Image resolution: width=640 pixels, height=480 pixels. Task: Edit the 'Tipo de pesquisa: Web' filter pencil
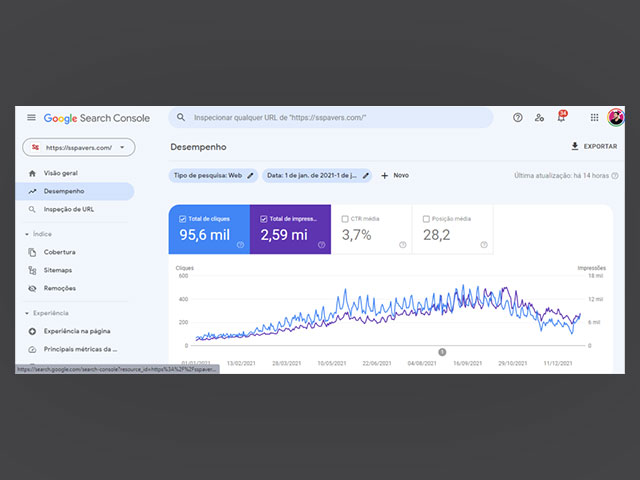[250, 175]
